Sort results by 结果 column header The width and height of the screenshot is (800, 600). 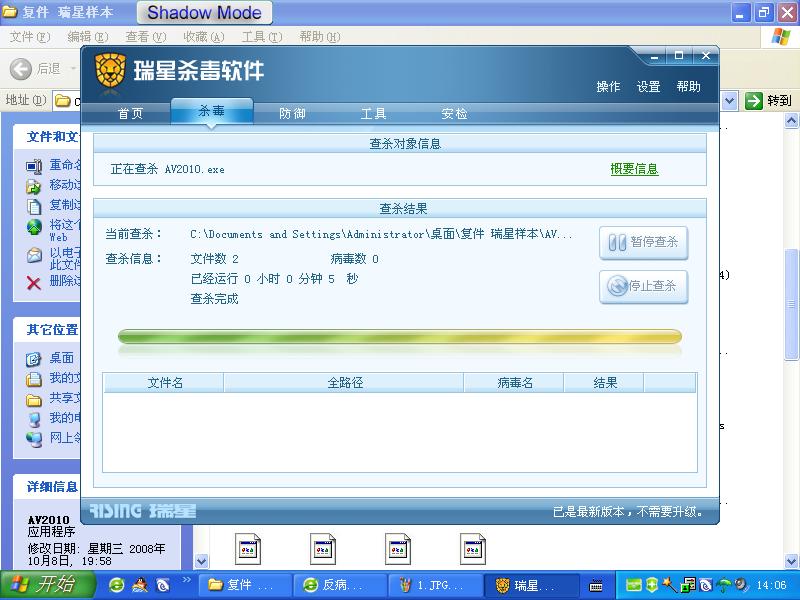604,383
